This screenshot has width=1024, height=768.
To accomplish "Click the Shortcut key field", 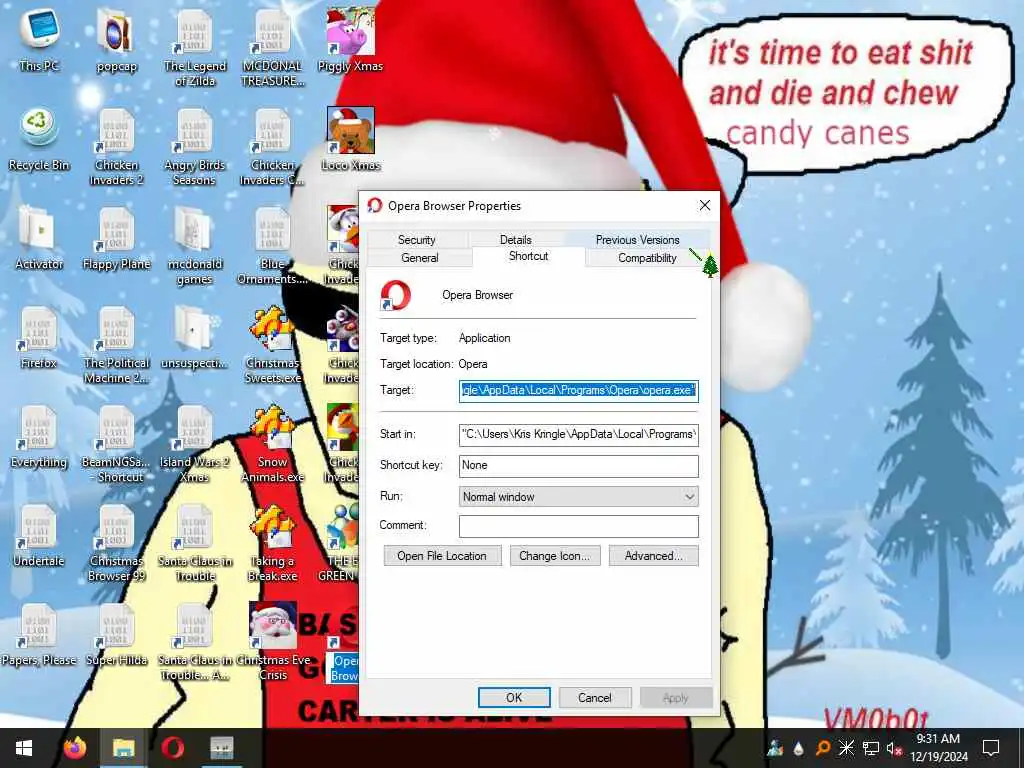I will [579, 466].
